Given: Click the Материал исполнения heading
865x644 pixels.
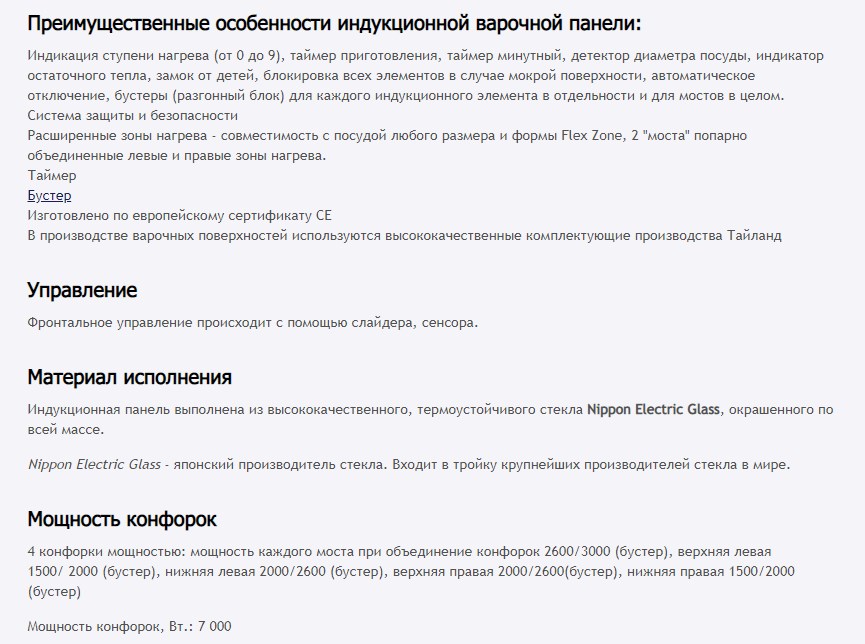Looking at the screenshot, I should [129, 377].
